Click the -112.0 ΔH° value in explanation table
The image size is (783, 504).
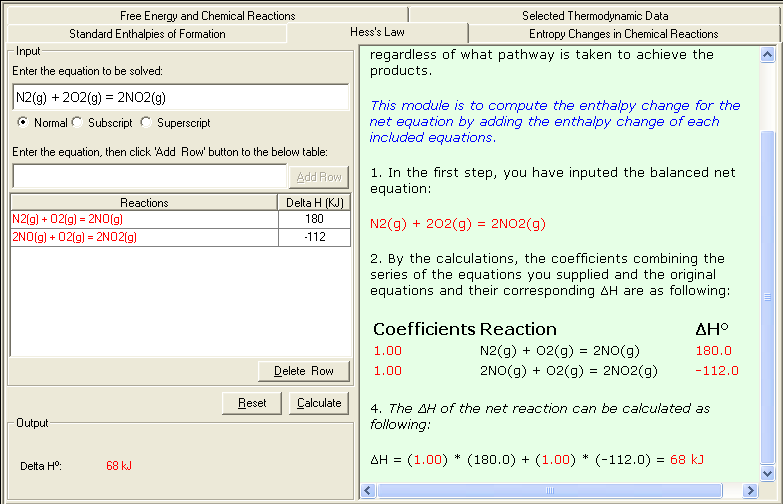coord(717,371)
